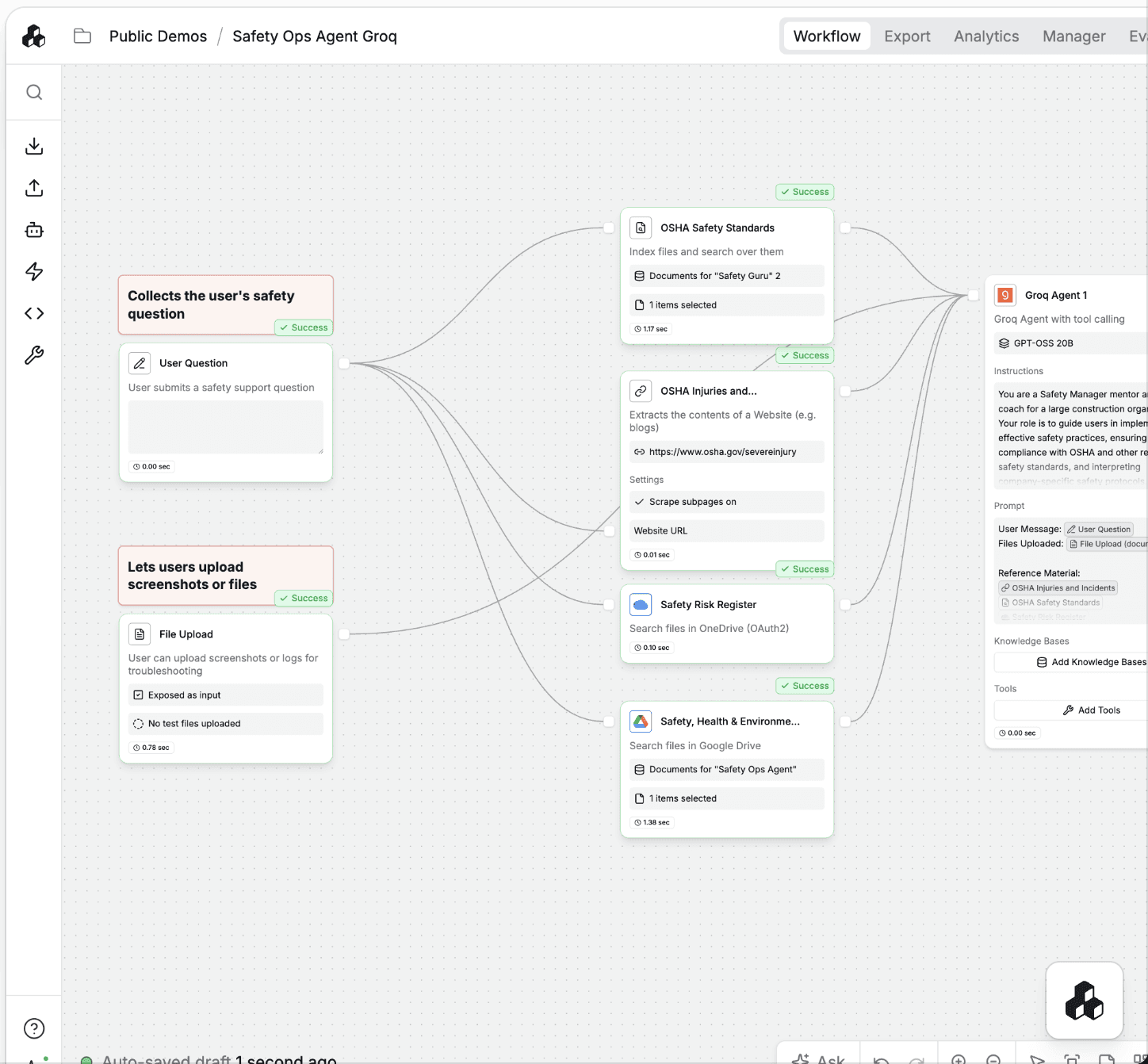Screen dimensions: 1148x1064
Task: Click User Question node output handle
Action: tap(344, 363)
